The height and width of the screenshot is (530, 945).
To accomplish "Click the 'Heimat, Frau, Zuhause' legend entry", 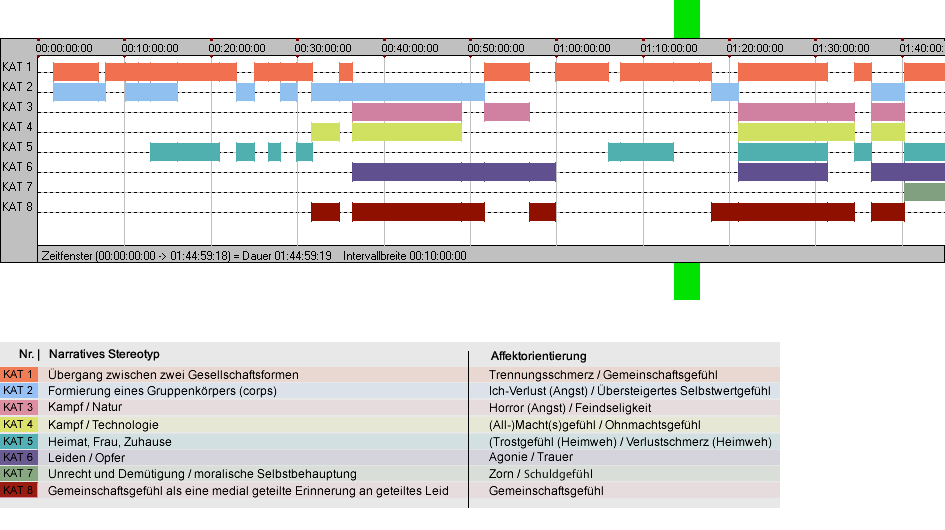I will coord(110,441).
